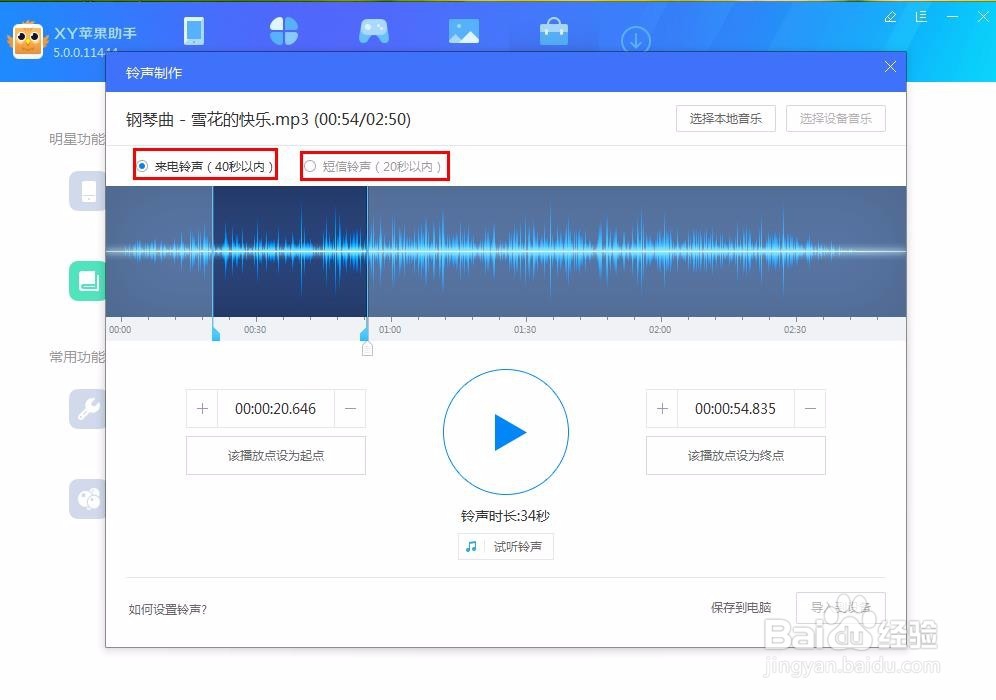Set playback point as start point
This screenshot has height=700, width=996.
coord(276,455)
